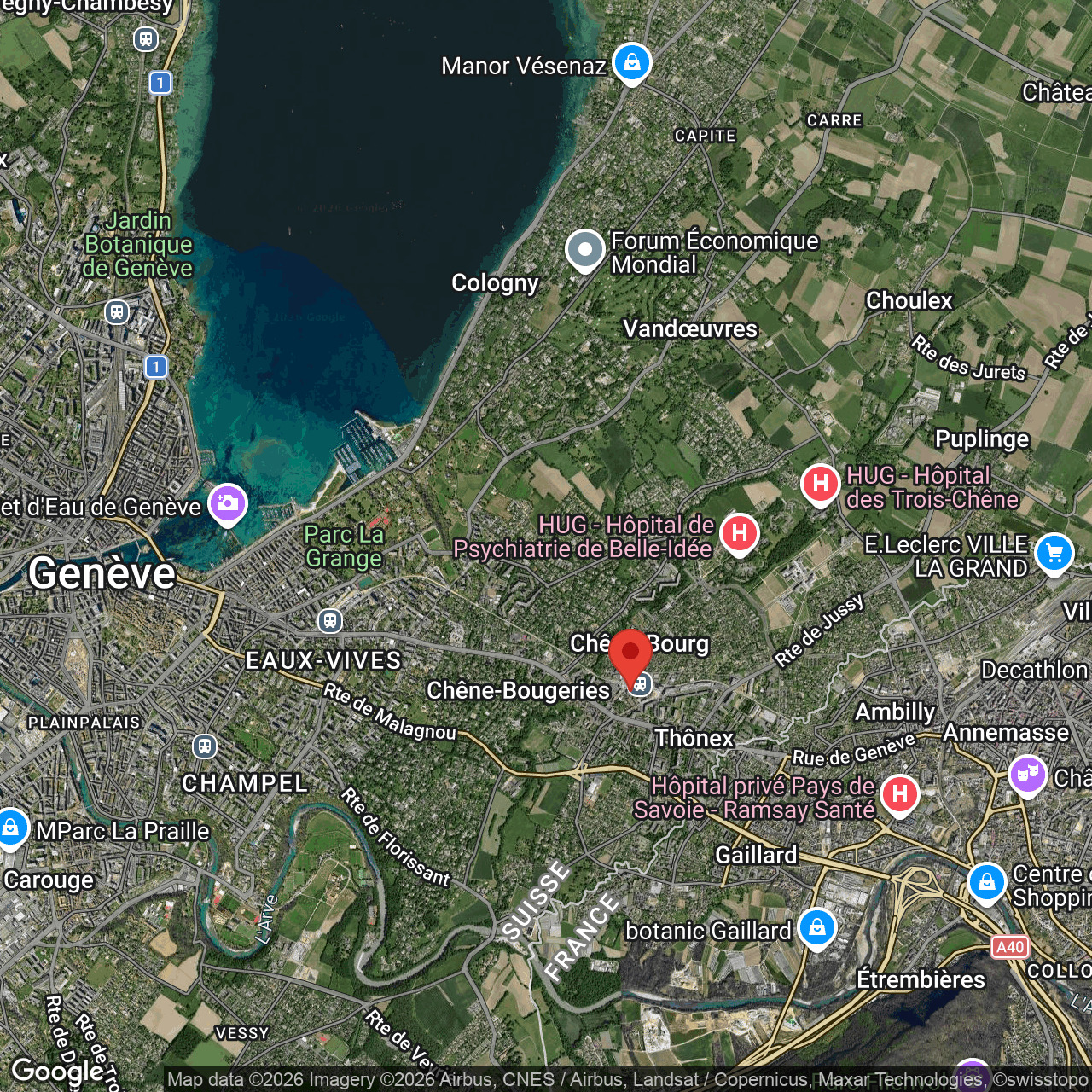The width and height of the screenshot is (1092, 1092).
Task: Click Belle-Idée psychiatric hospital H icon
Action: [x=740, y=534]
